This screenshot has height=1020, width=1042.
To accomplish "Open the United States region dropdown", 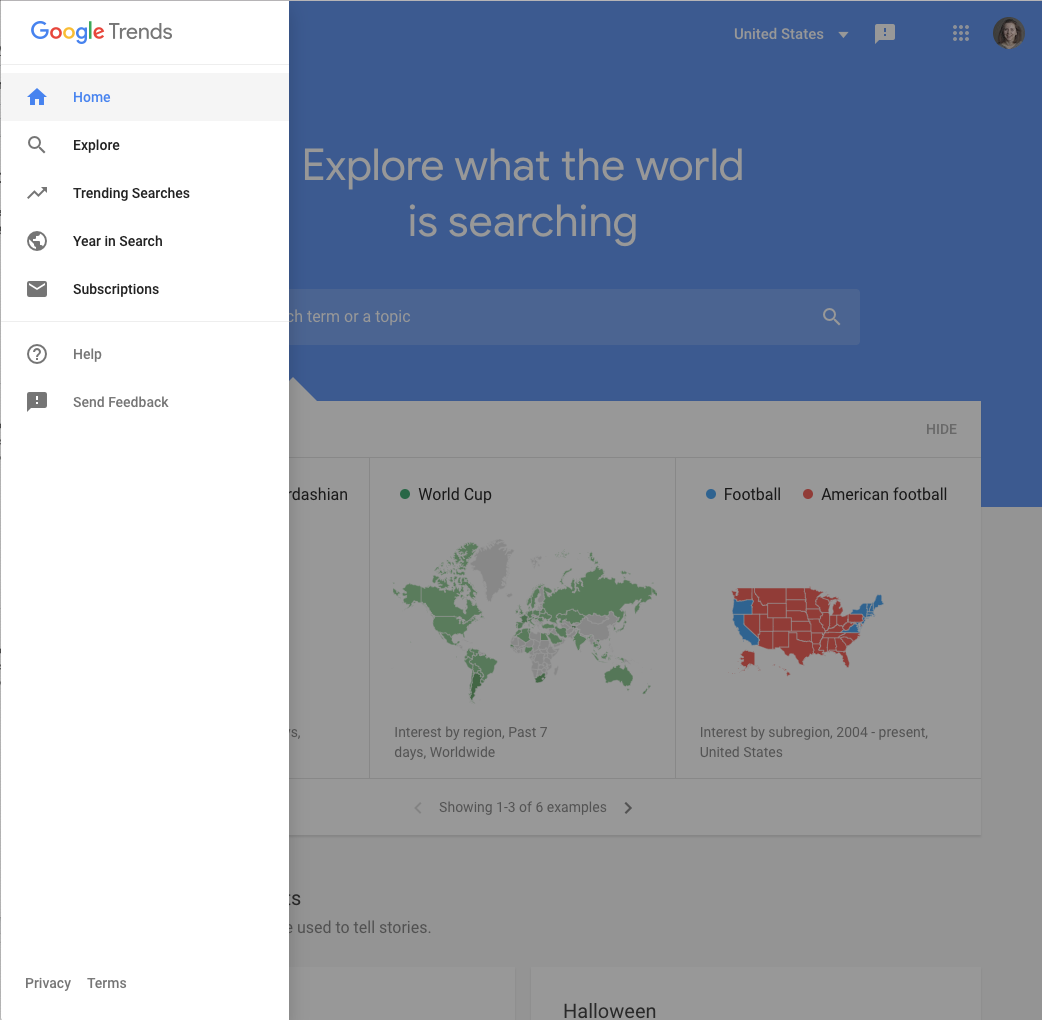I will (x=791, y=34).
